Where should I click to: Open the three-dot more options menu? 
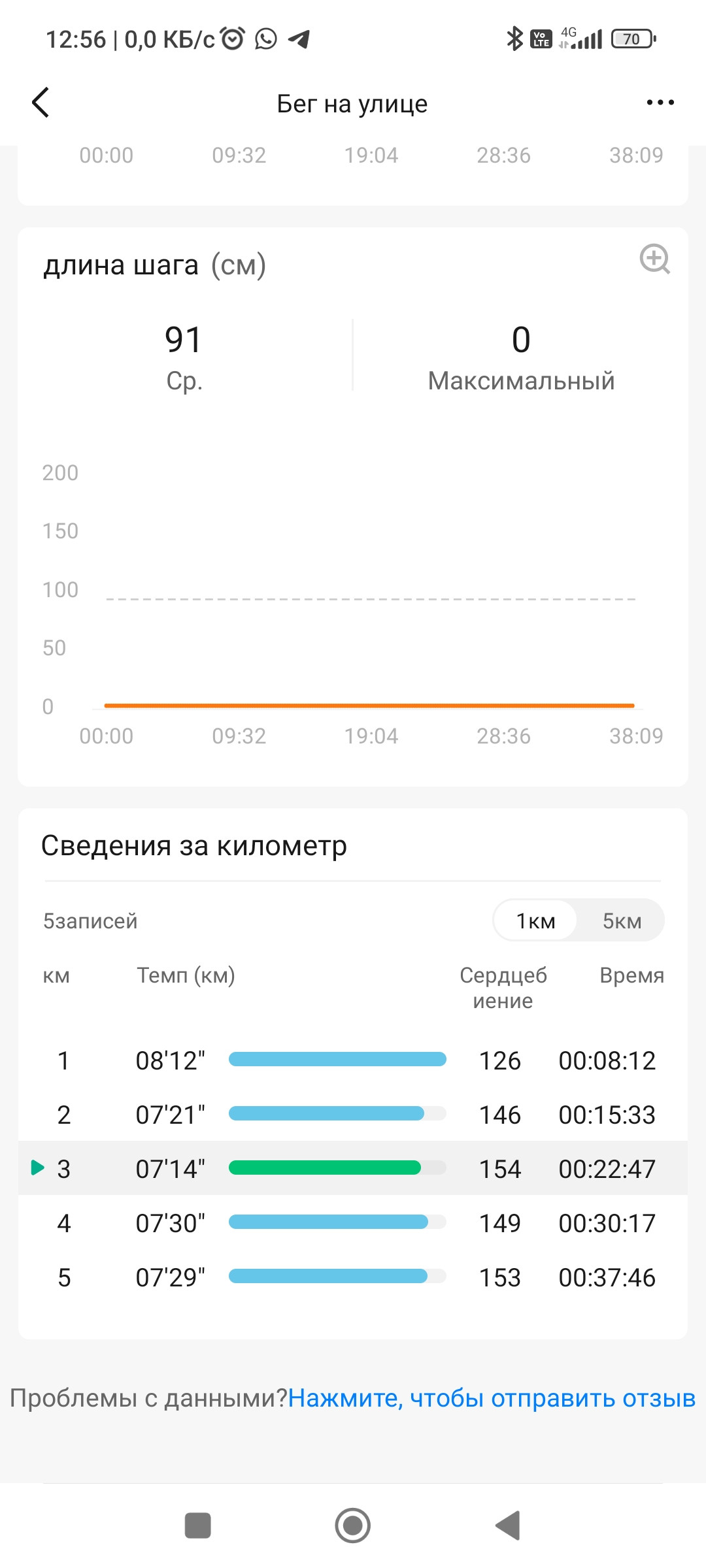(660, 103)
